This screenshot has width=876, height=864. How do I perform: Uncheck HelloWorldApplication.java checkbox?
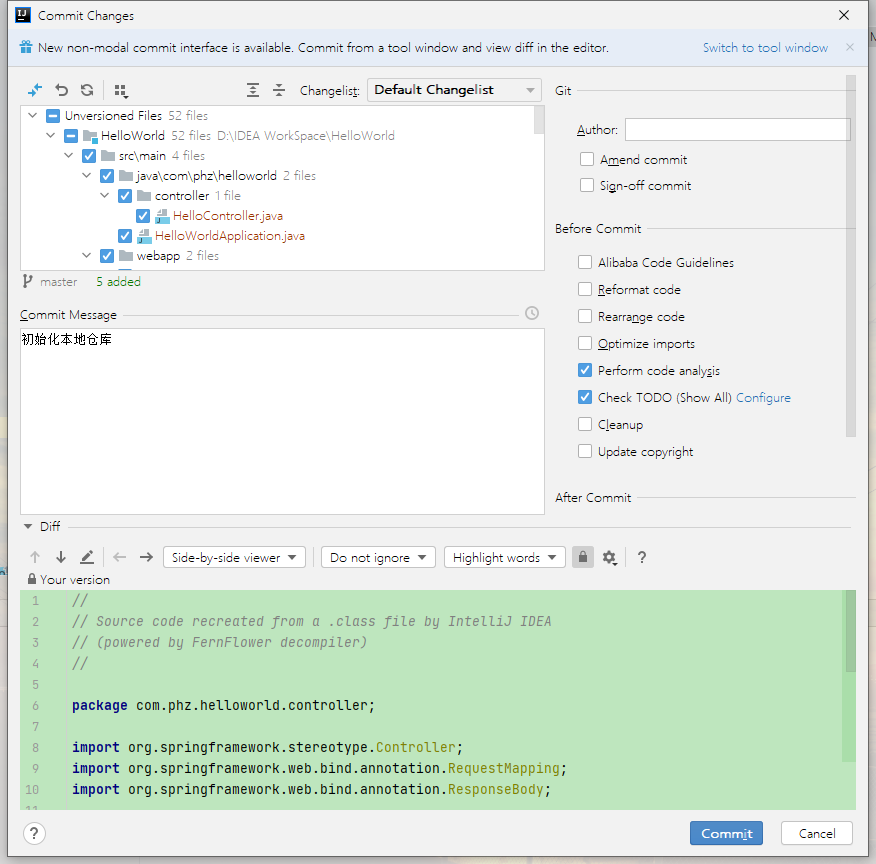[x=125, y=236]
